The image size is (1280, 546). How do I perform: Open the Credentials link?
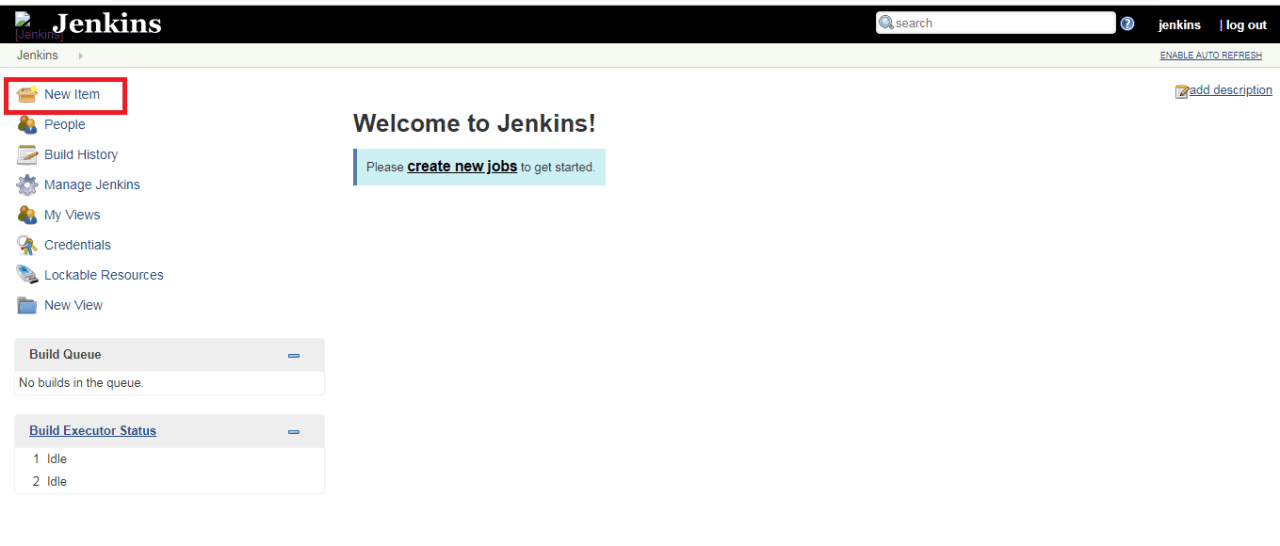tap(77, 244)
